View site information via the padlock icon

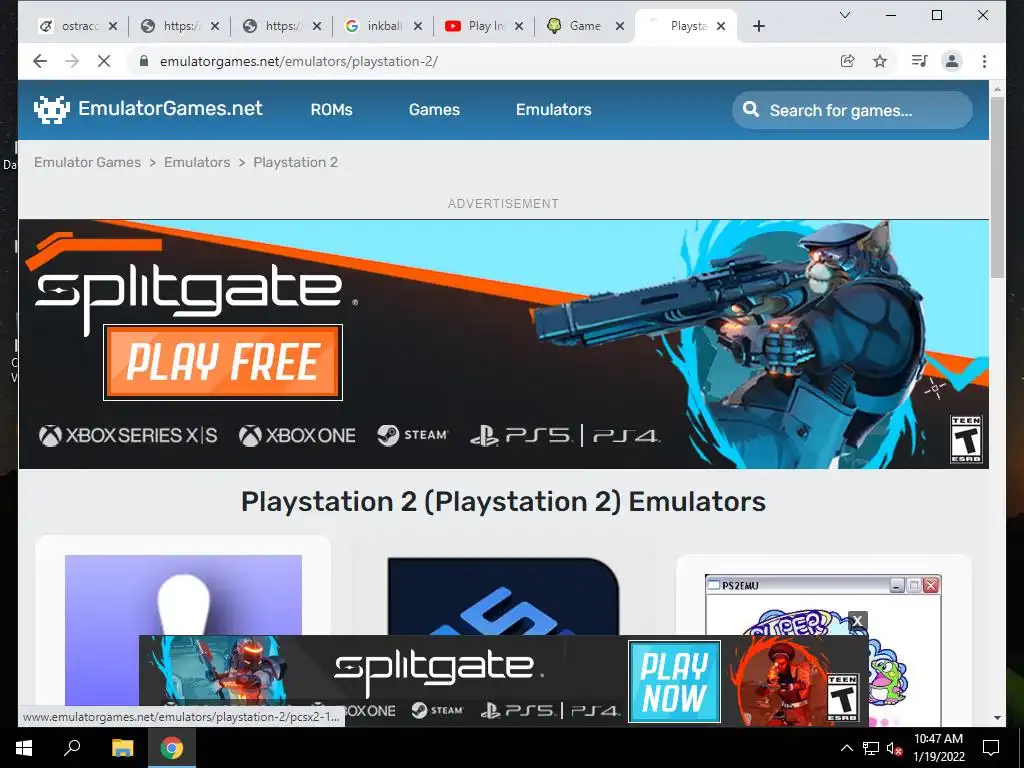(144, 61)
